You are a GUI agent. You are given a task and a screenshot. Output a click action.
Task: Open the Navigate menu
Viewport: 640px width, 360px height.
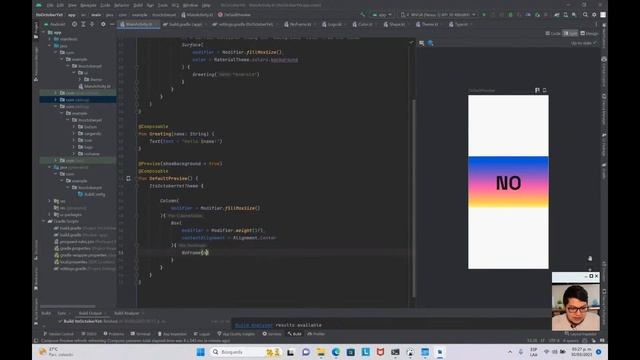88,5
